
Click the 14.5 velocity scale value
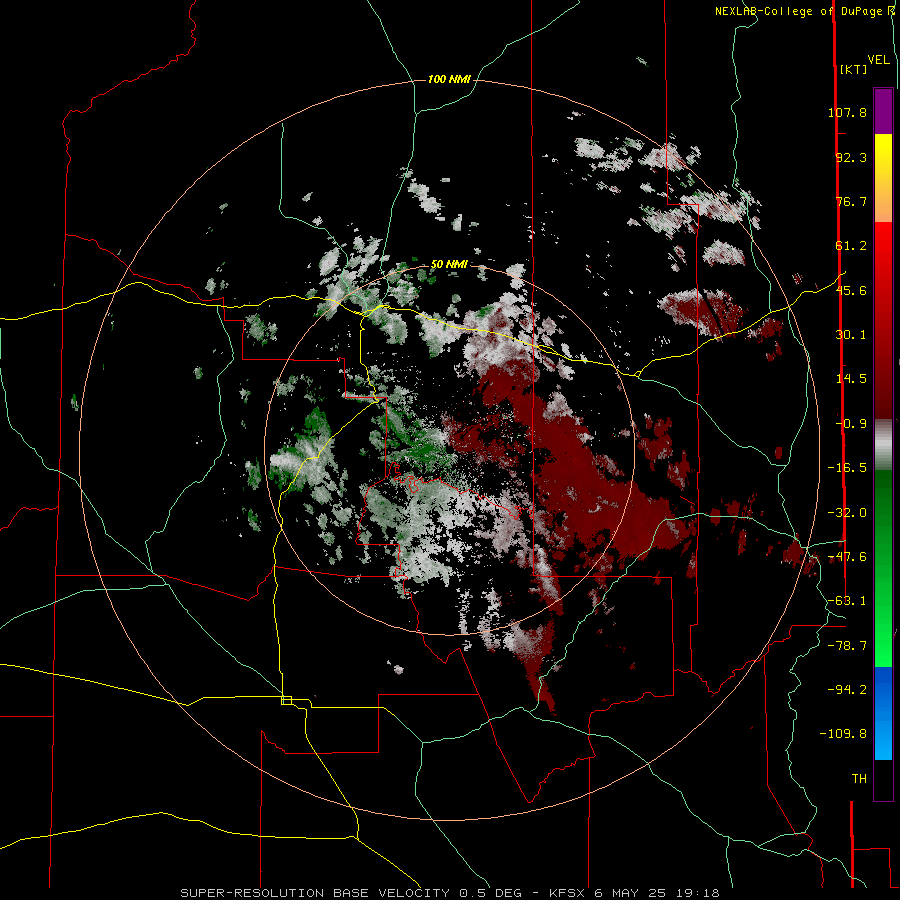[851, 379]
